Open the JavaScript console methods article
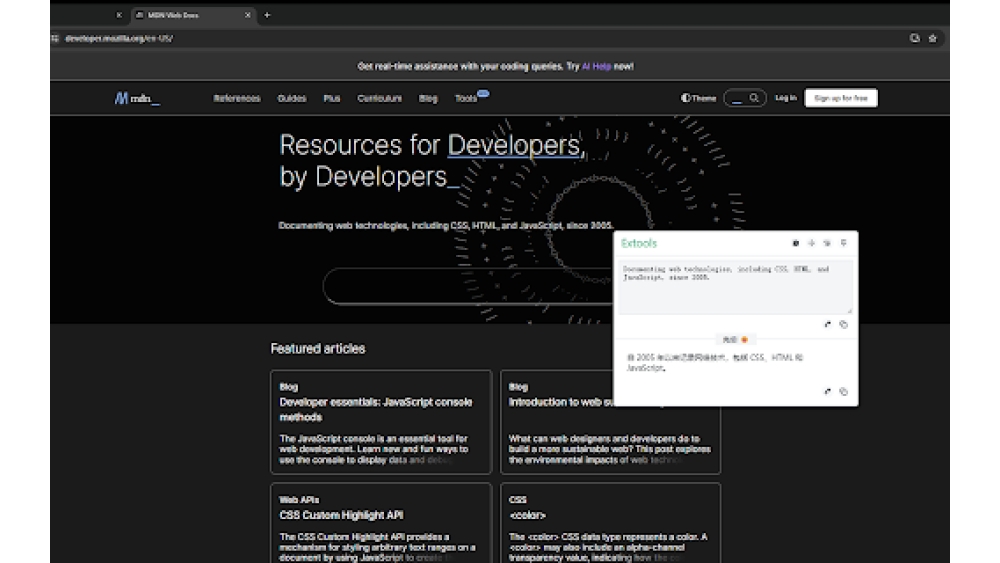 click(376, 409)
